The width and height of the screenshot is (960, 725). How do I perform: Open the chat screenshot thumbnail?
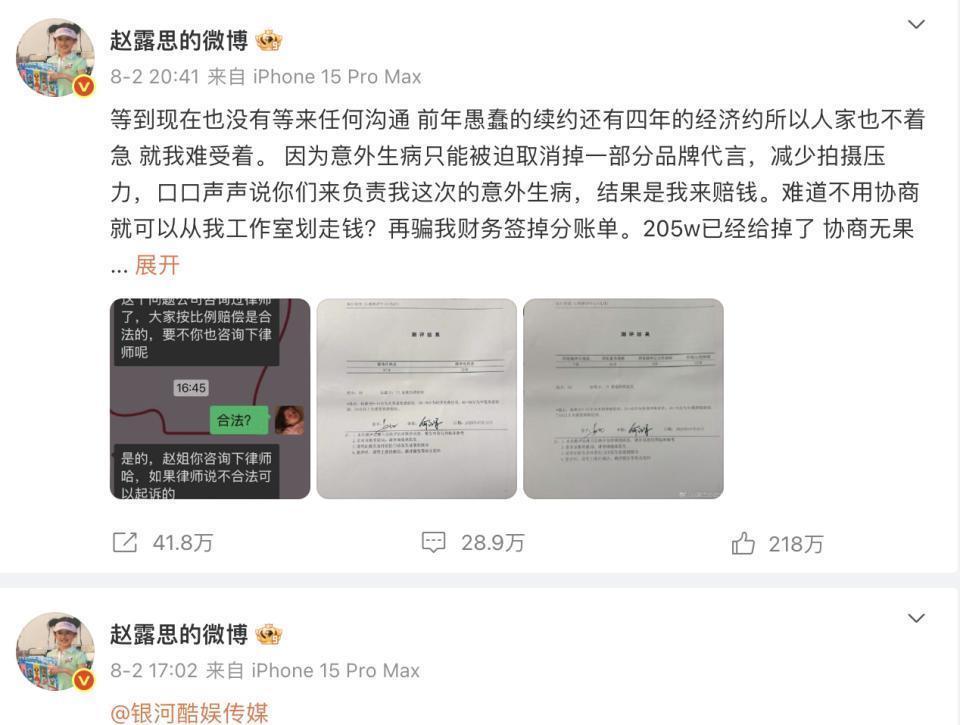[x=210, y=399]
